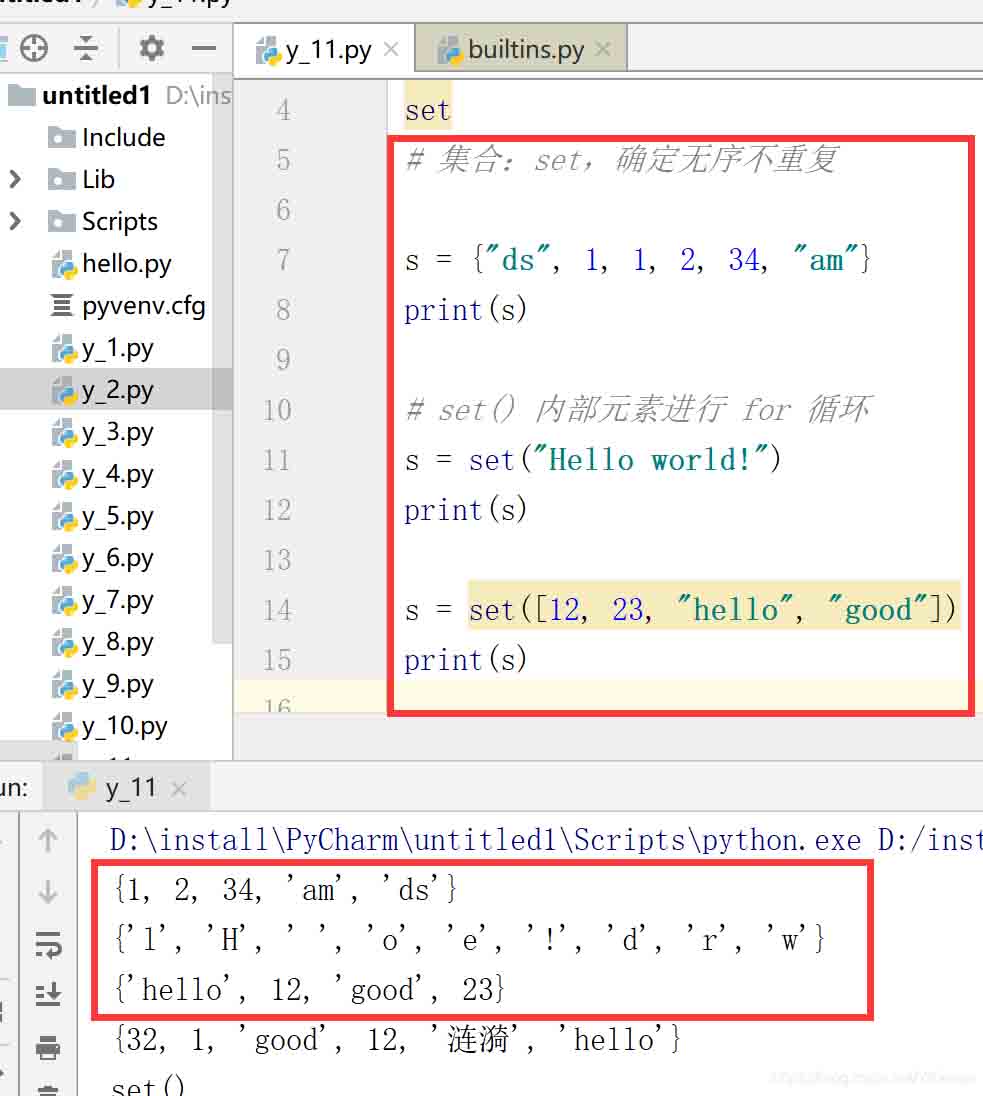983x1096 pixels.
Task: Click console output line starting with {32, 1
Action: tap(397, 1040)
